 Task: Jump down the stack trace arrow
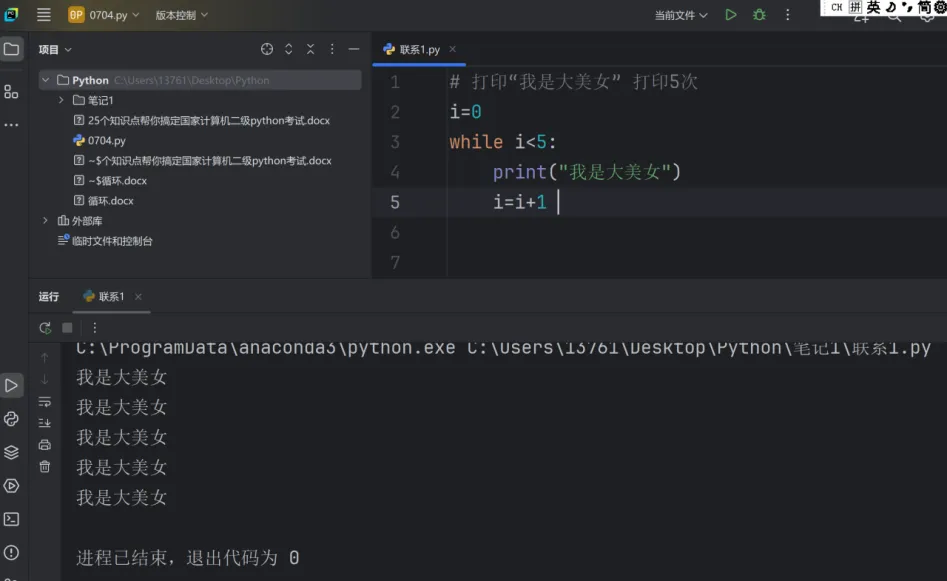[45, 380]
